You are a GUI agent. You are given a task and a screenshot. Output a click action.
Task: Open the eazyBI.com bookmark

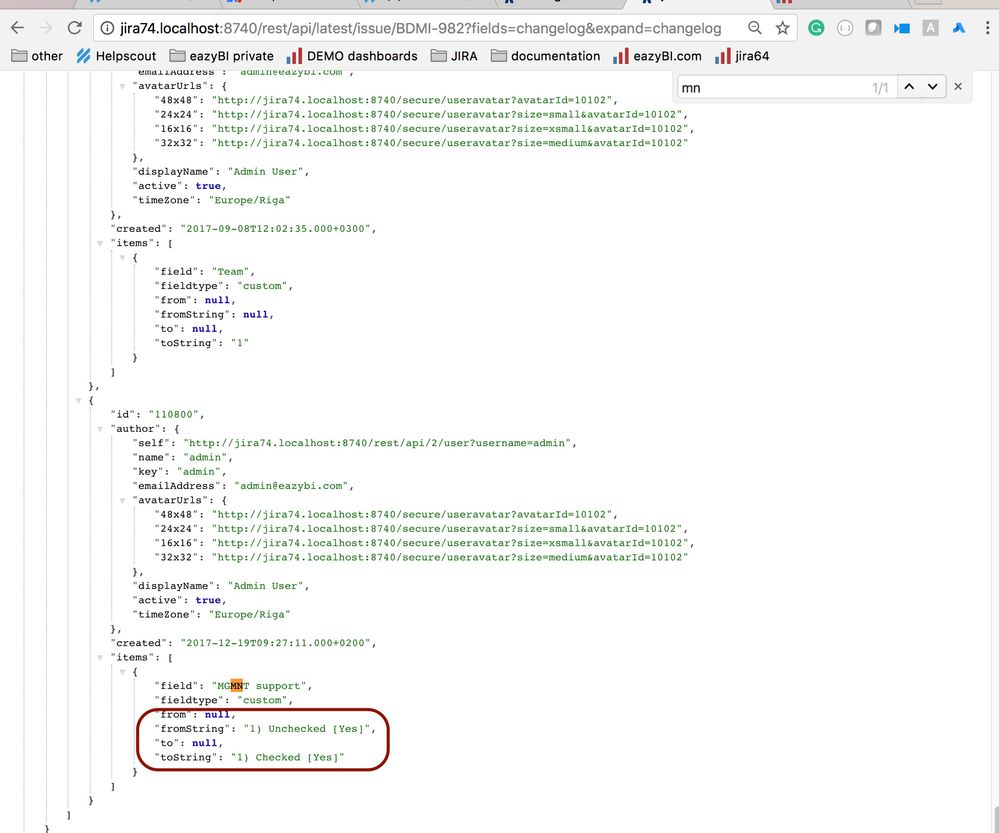[x=658, y=56]
